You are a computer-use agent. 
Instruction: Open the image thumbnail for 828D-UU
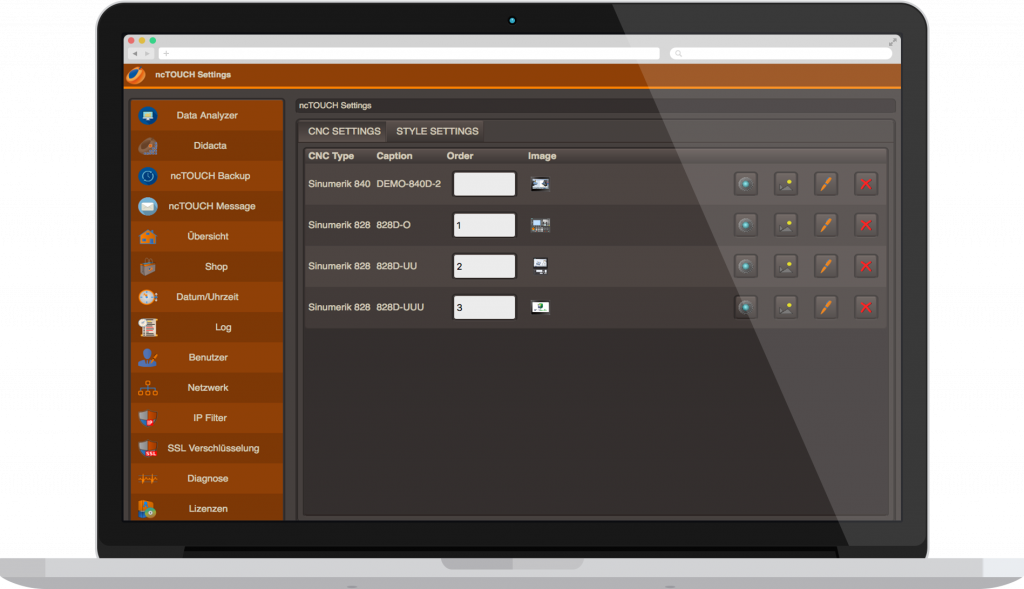(540, 266)
